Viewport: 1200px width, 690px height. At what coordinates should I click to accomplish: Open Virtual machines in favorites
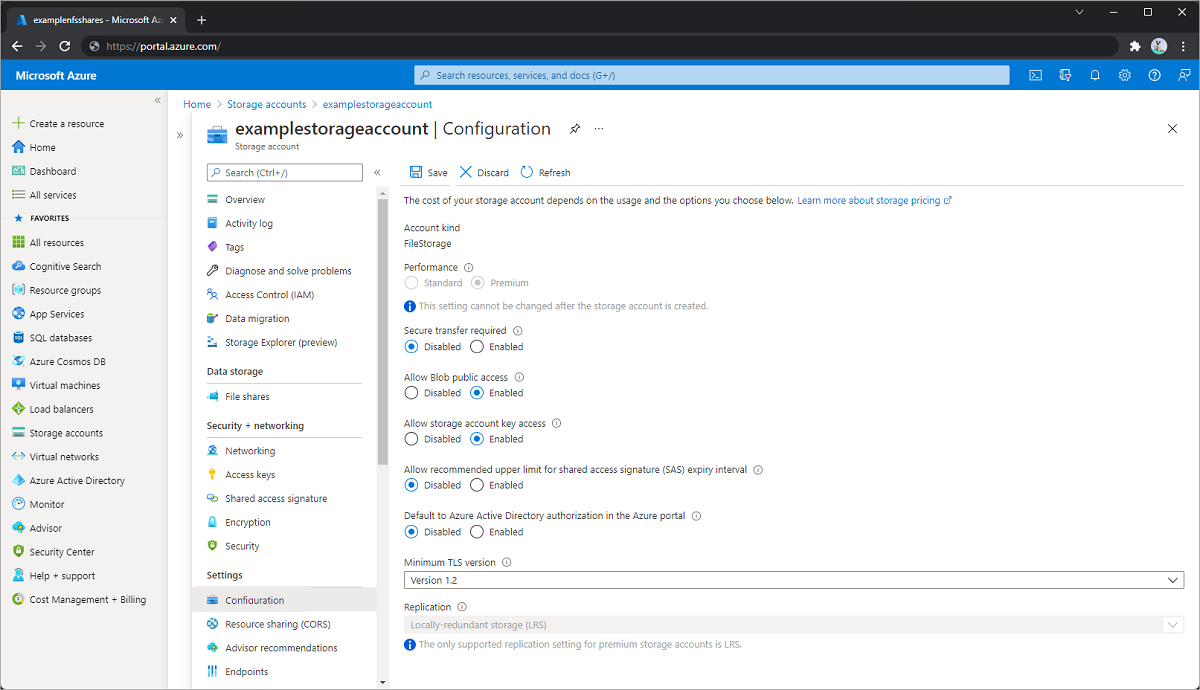pos(65,385)
